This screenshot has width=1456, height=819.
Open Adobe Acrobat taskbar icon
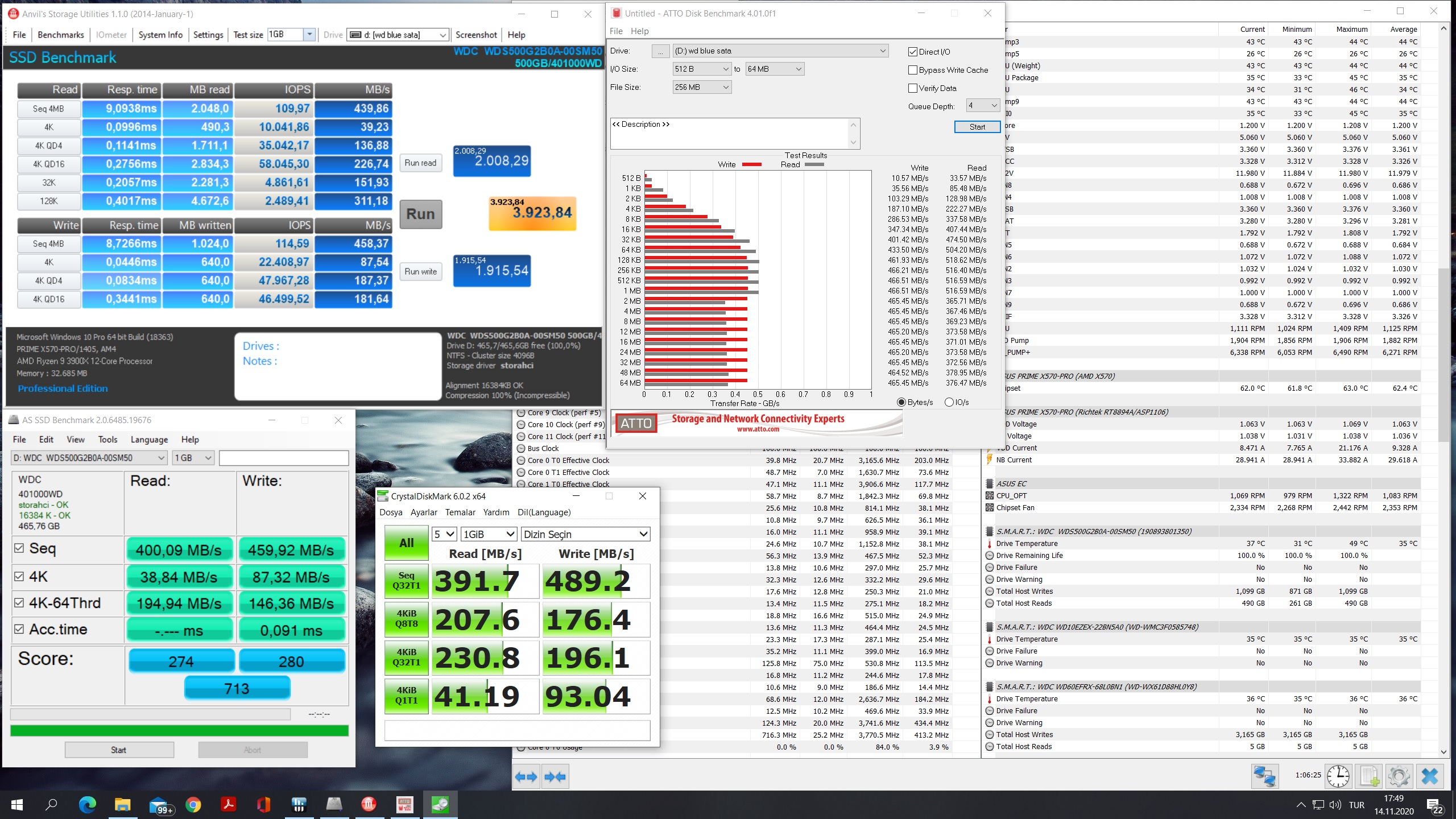pos(228,805)
